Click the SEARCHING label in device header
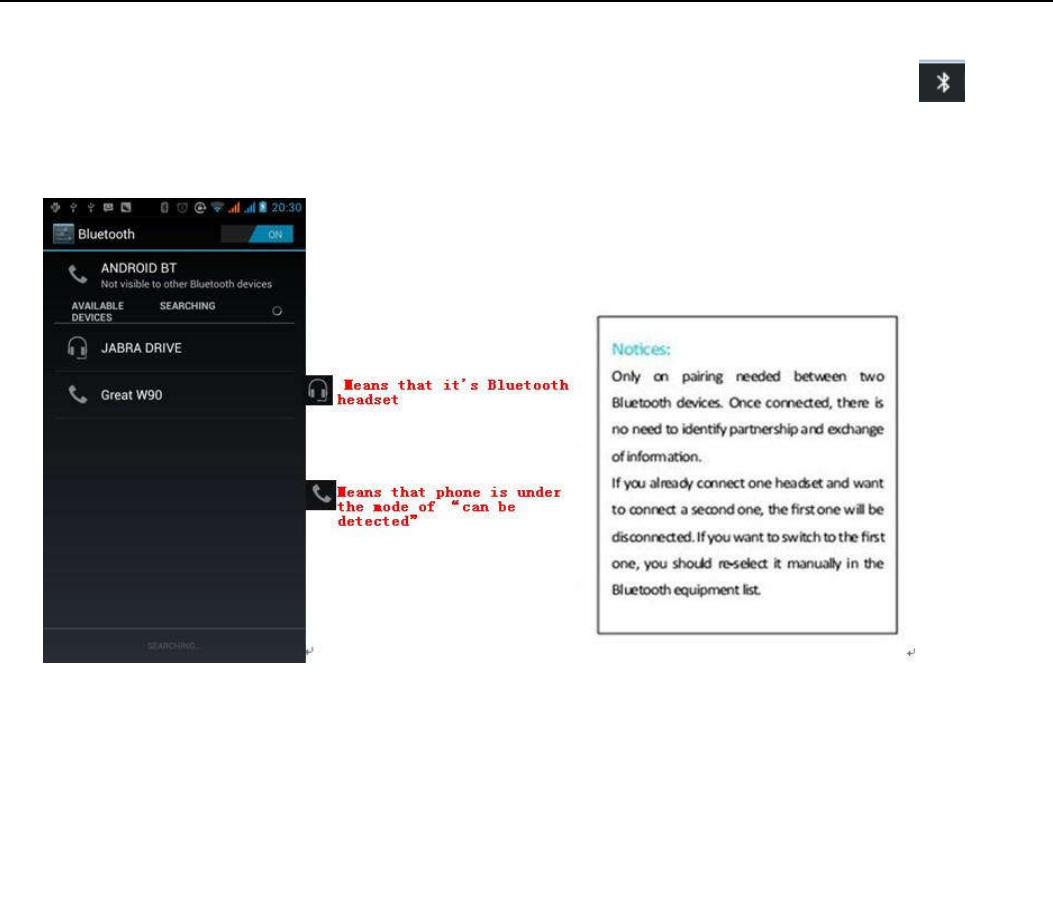Image resolution: width=1053 pixels, height=924 pixels. (187, 306)
